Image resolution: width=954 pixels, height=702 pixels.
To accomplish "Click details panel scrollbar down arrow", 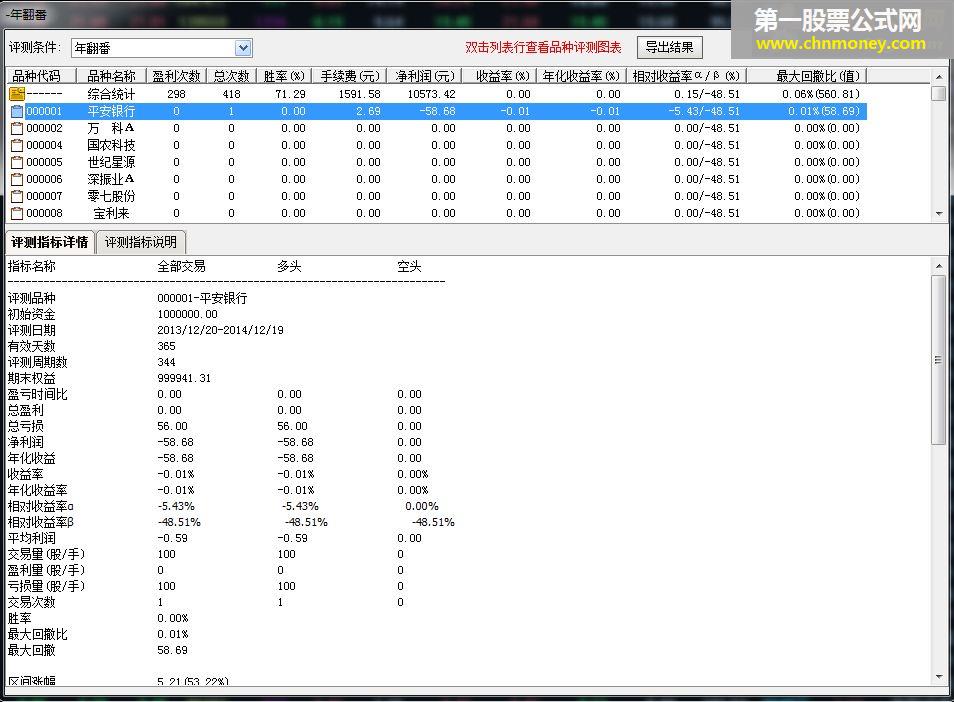I will [939, 677].
